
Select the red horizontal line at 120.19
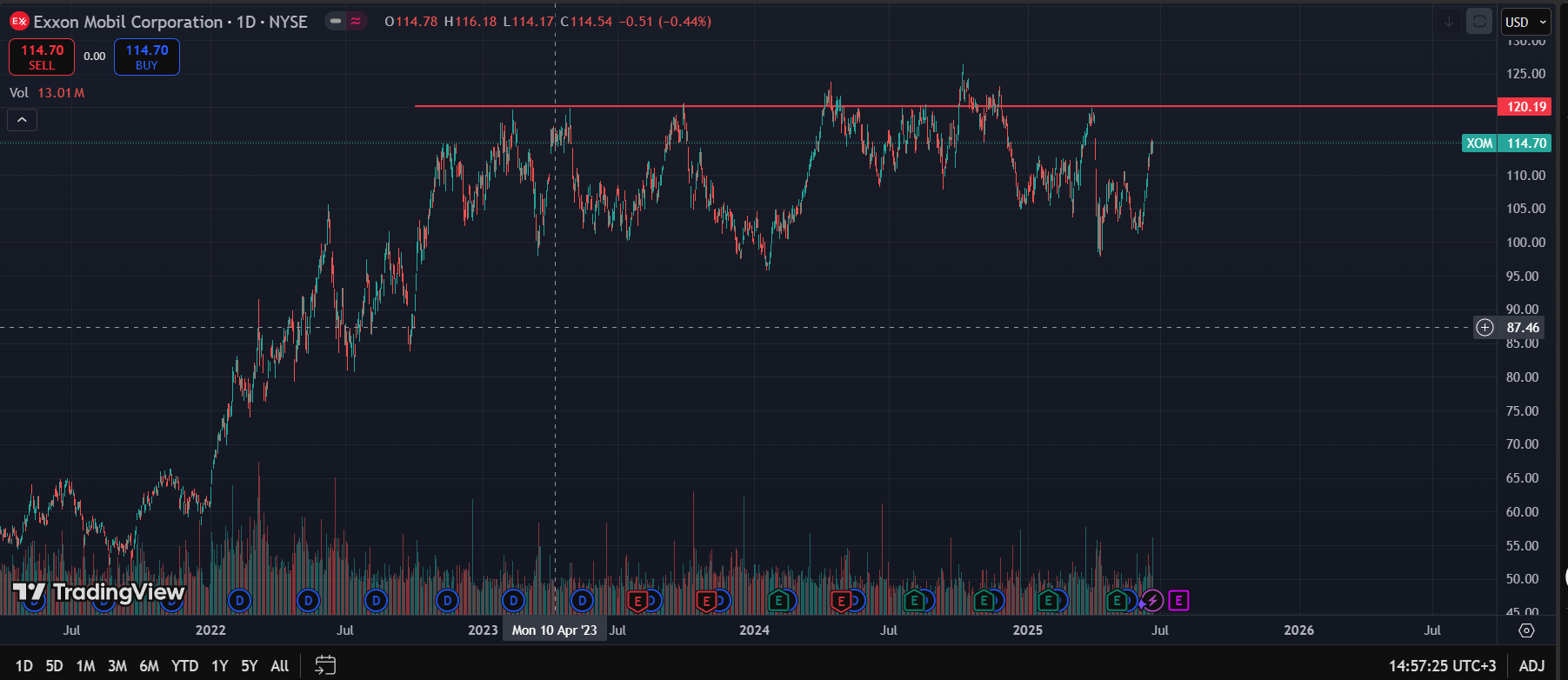[x=955, y=106]
